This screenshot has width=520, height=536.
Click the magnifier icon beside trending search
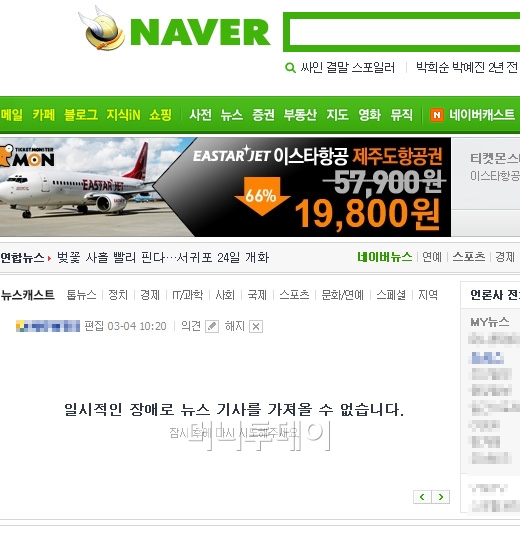tap(290, 68)
